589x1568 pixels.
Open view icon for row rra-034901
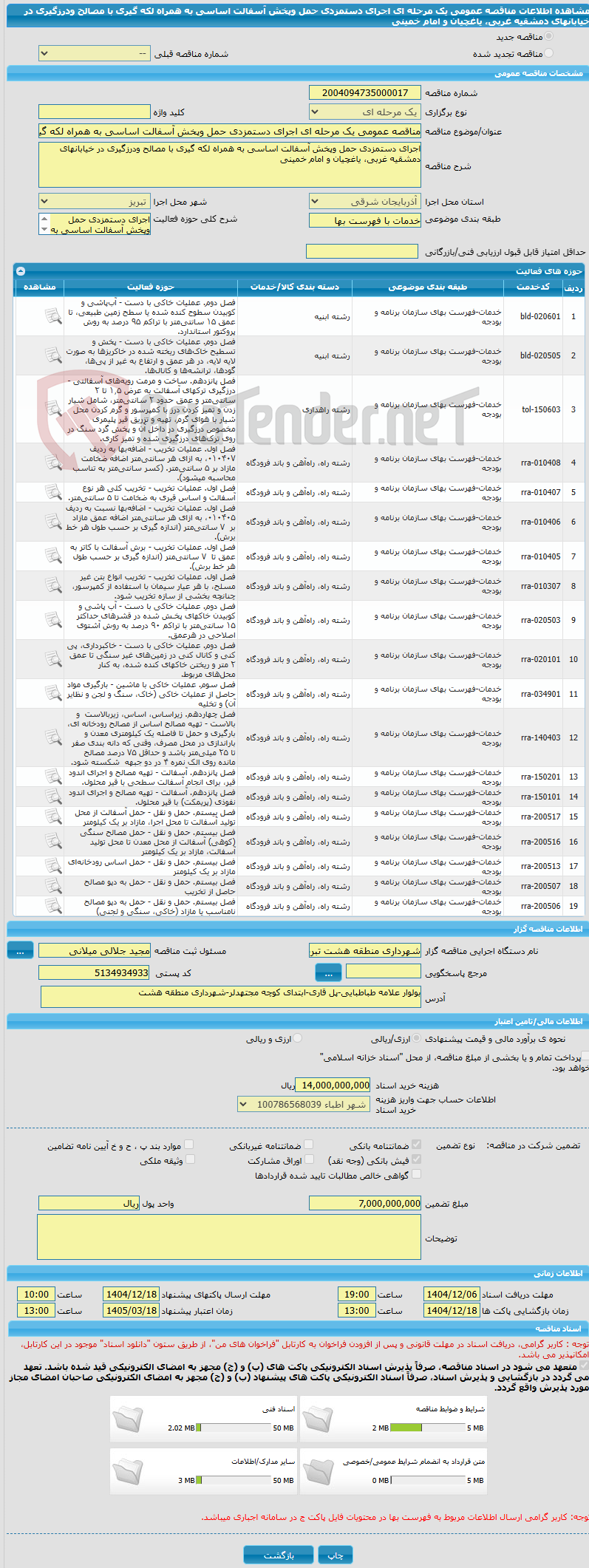click(52, 694)
